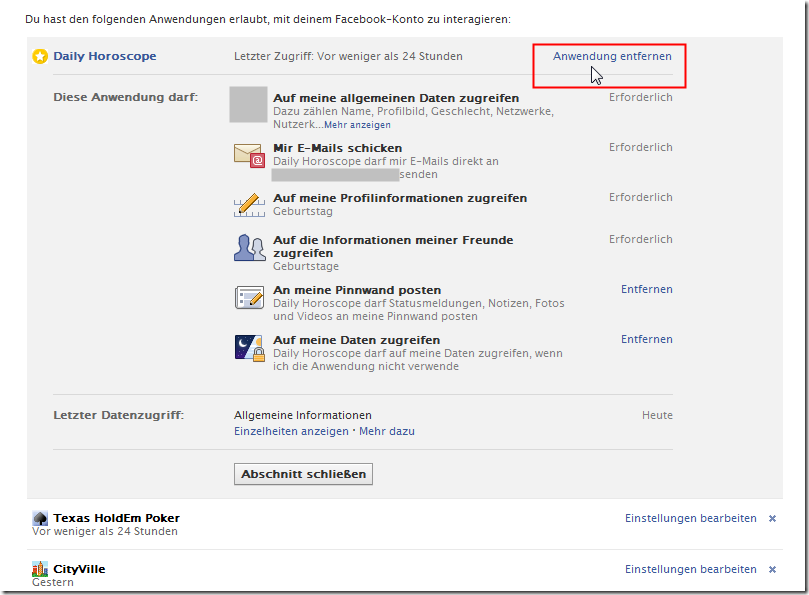Click the 'Diese Anwendung darf:' label
Viewport: 809px width, 595px height.
(x=126, y=97)
